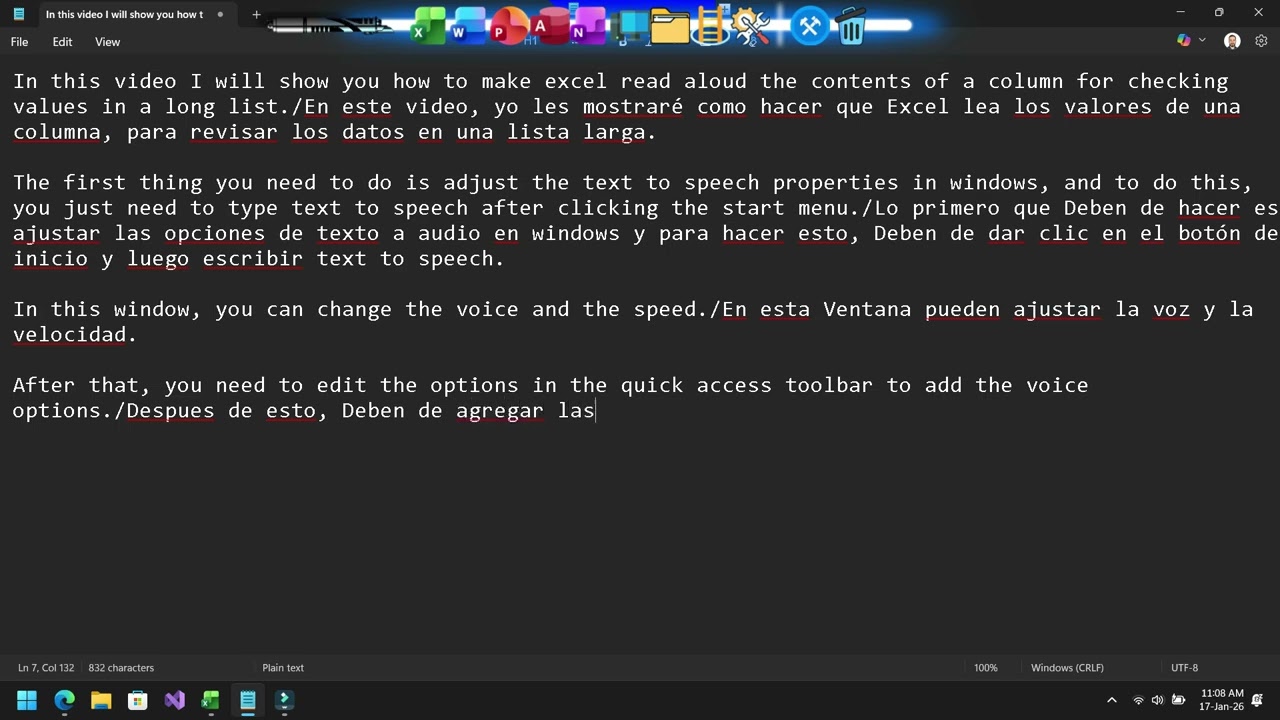Image resolution: width=1280 pixels, height=720 pixels.
Task: Open Copilot in Notepad toolbar
Action: (1184, 41)
